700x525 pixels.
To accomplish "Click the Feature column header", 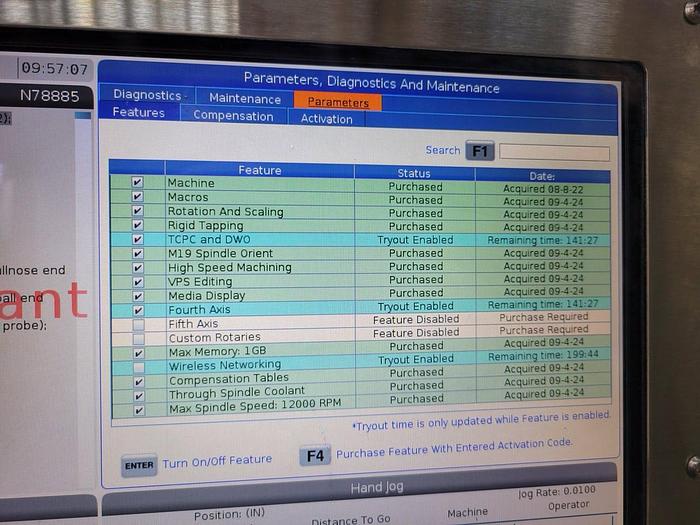I will 260,170.
